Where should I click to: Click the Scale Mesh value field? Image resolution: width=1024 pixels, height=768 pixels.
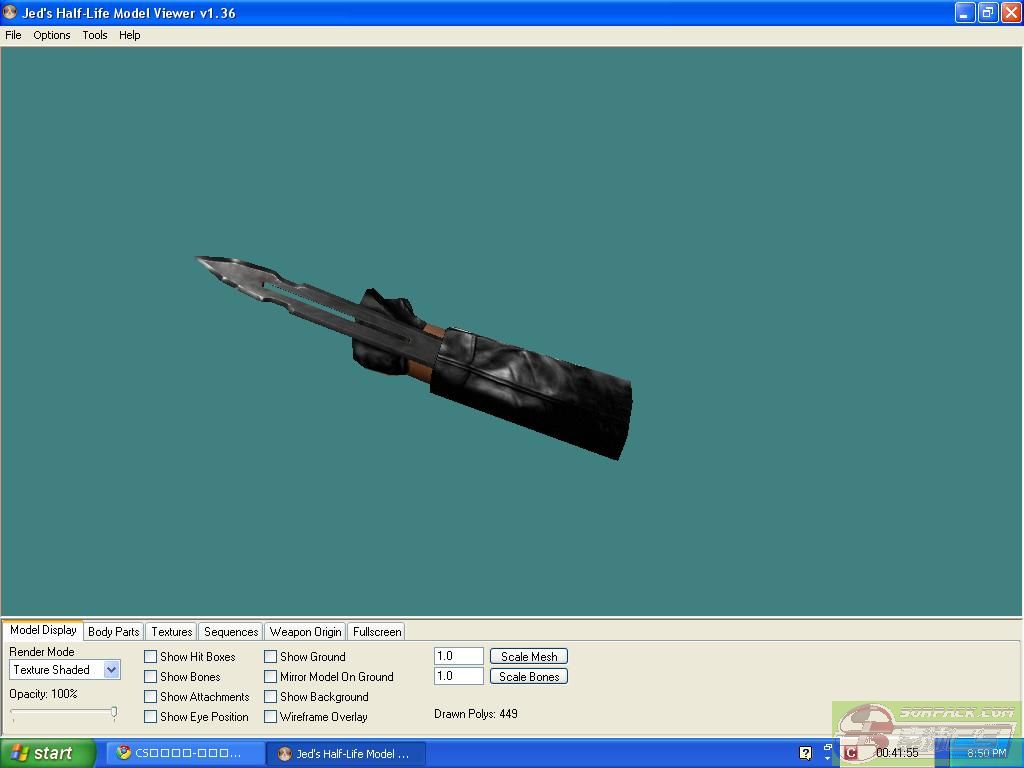(458, 656)
